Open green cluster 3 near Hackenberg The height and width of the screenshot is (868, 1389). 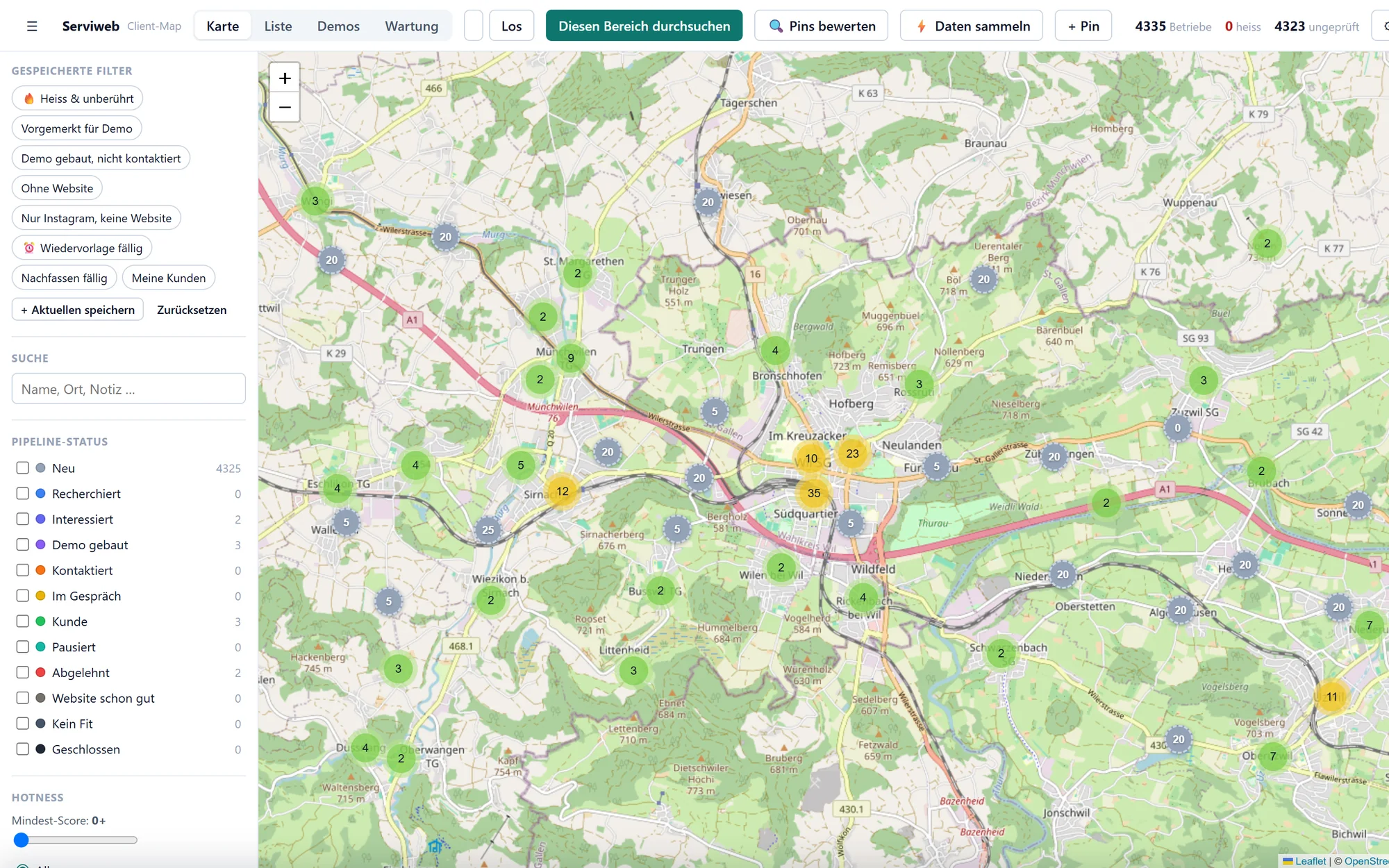pyautogui.click(x=398, y=669)
